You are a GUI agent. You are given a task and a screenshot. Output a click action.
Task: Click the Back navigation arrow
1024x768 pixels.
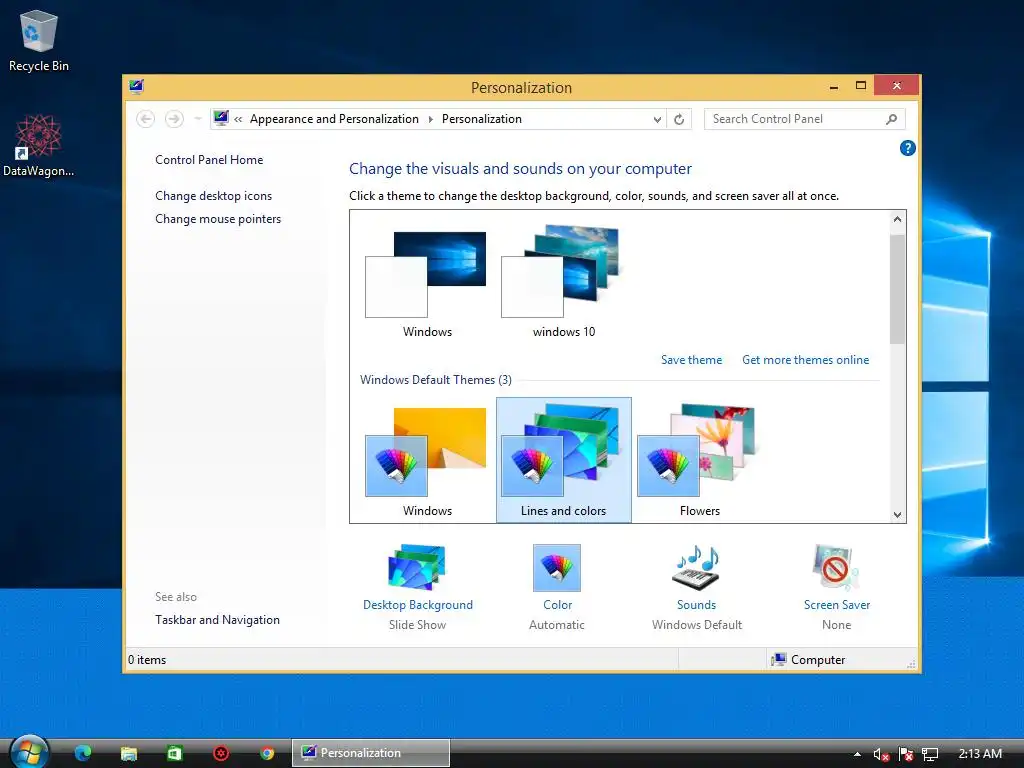(x=146, y=119)
